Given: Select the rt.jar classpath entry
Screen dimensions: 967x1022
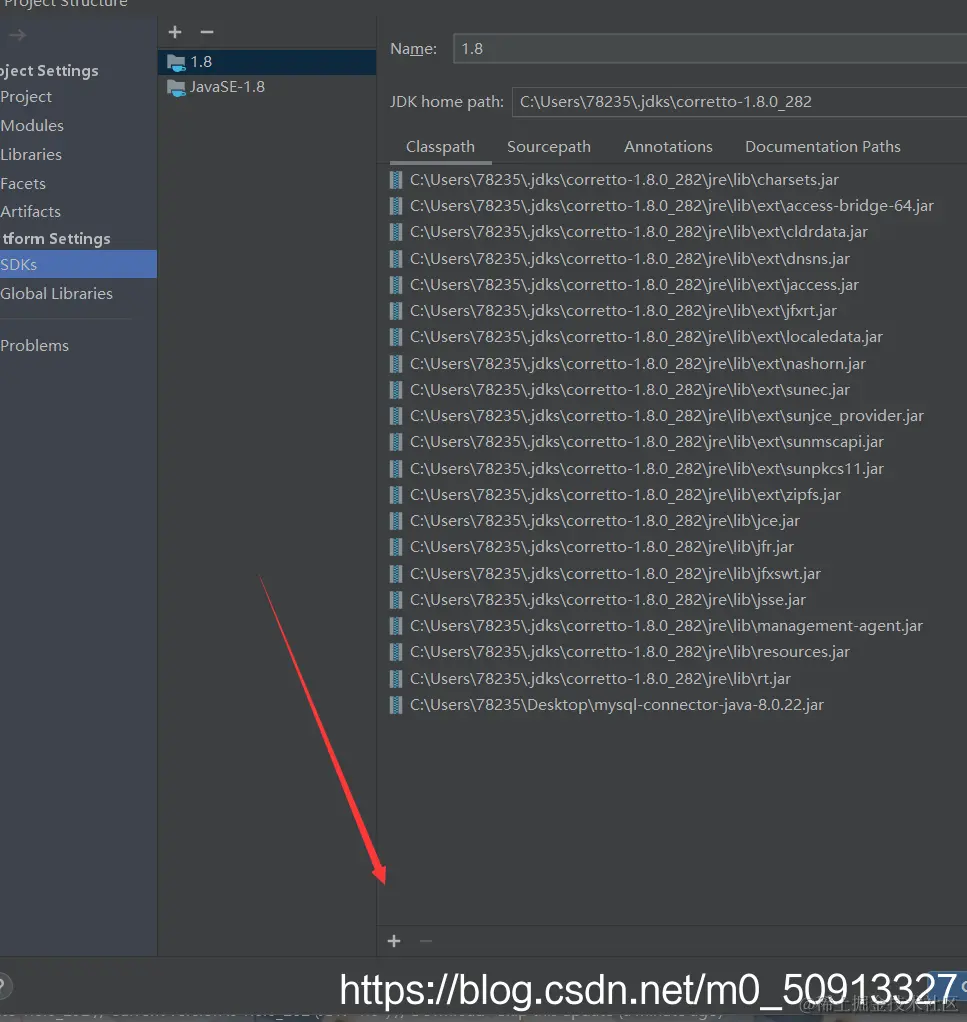Looking at the screenshot, I should (x=600, y=679).
